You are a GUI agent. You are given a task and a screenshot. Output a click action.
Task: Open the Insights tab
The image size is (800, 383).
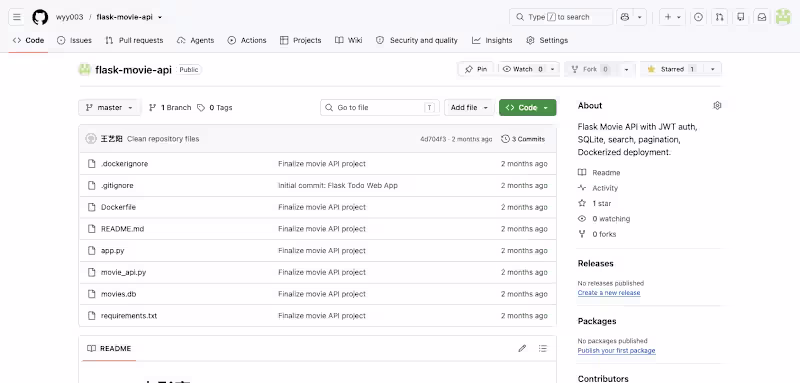492,40
